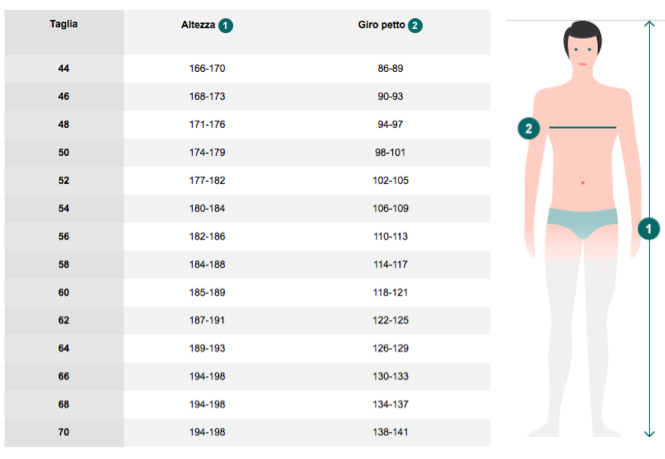Select size 50 in Taglia column
Screen dimensions: 665x459
pos(64,152)
